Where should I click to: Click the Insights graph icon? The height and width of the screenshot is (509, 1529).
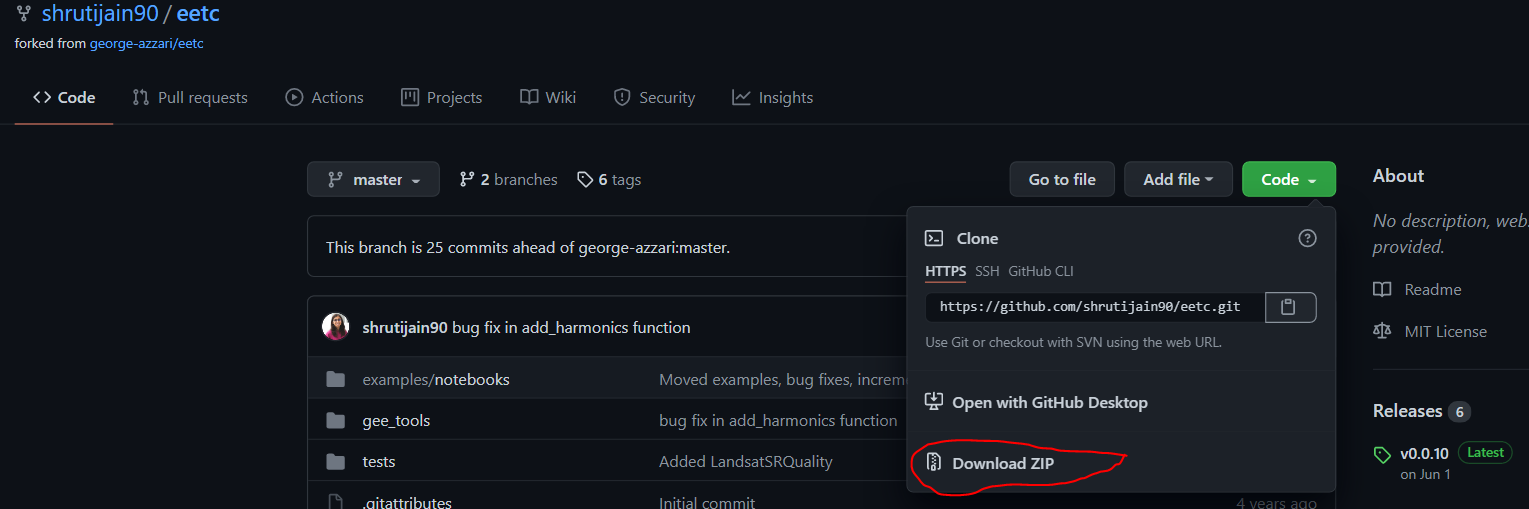[x=741, y=97]
